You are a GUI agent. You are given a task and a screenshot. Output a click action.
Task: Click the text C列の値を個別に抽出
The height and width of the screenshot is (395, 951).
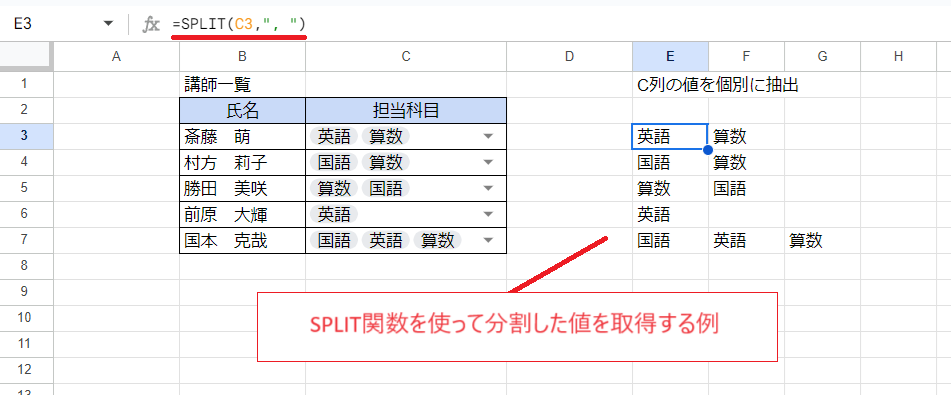(717, 85)
